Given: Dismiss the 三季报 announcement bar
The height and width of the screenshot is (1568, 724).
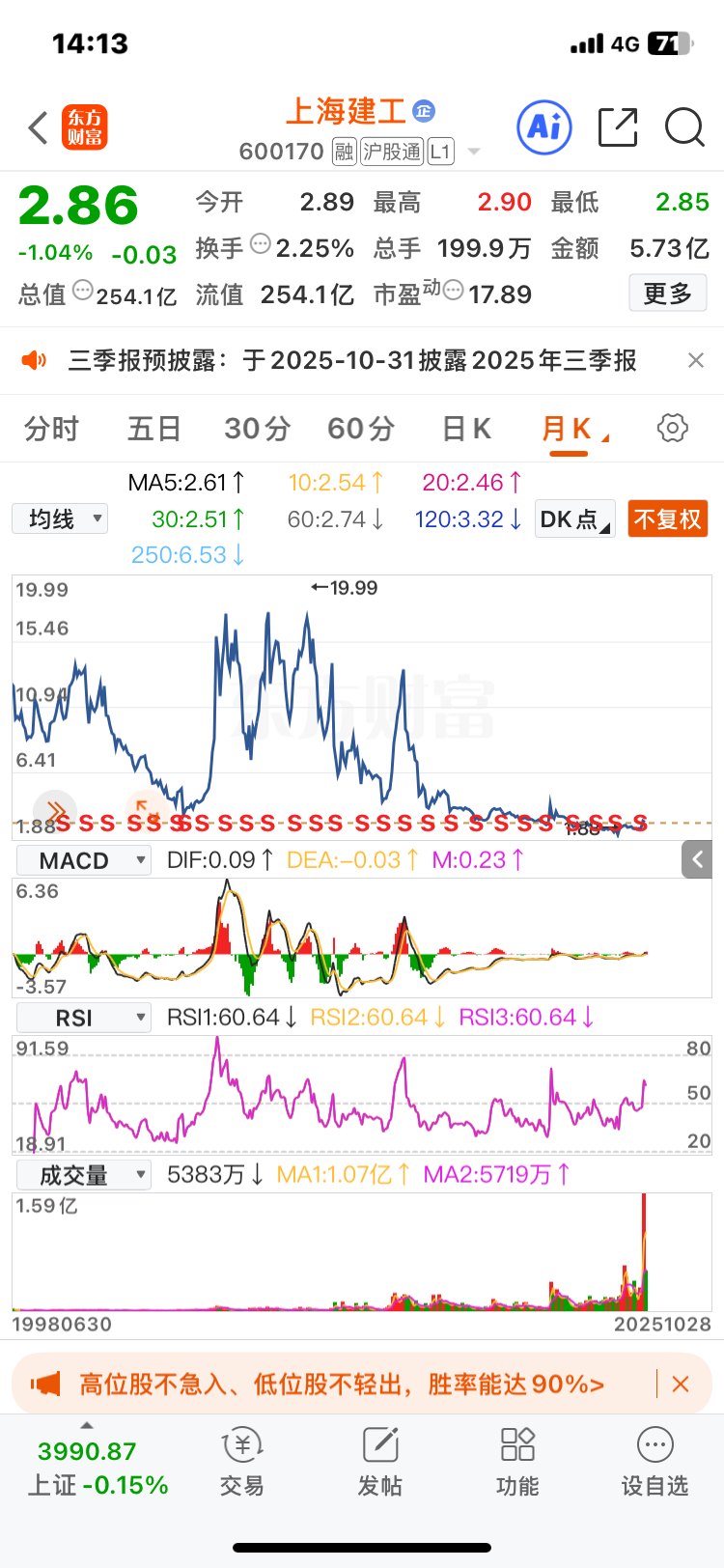Looking at the screenshot, I should (x=695, y=360).
